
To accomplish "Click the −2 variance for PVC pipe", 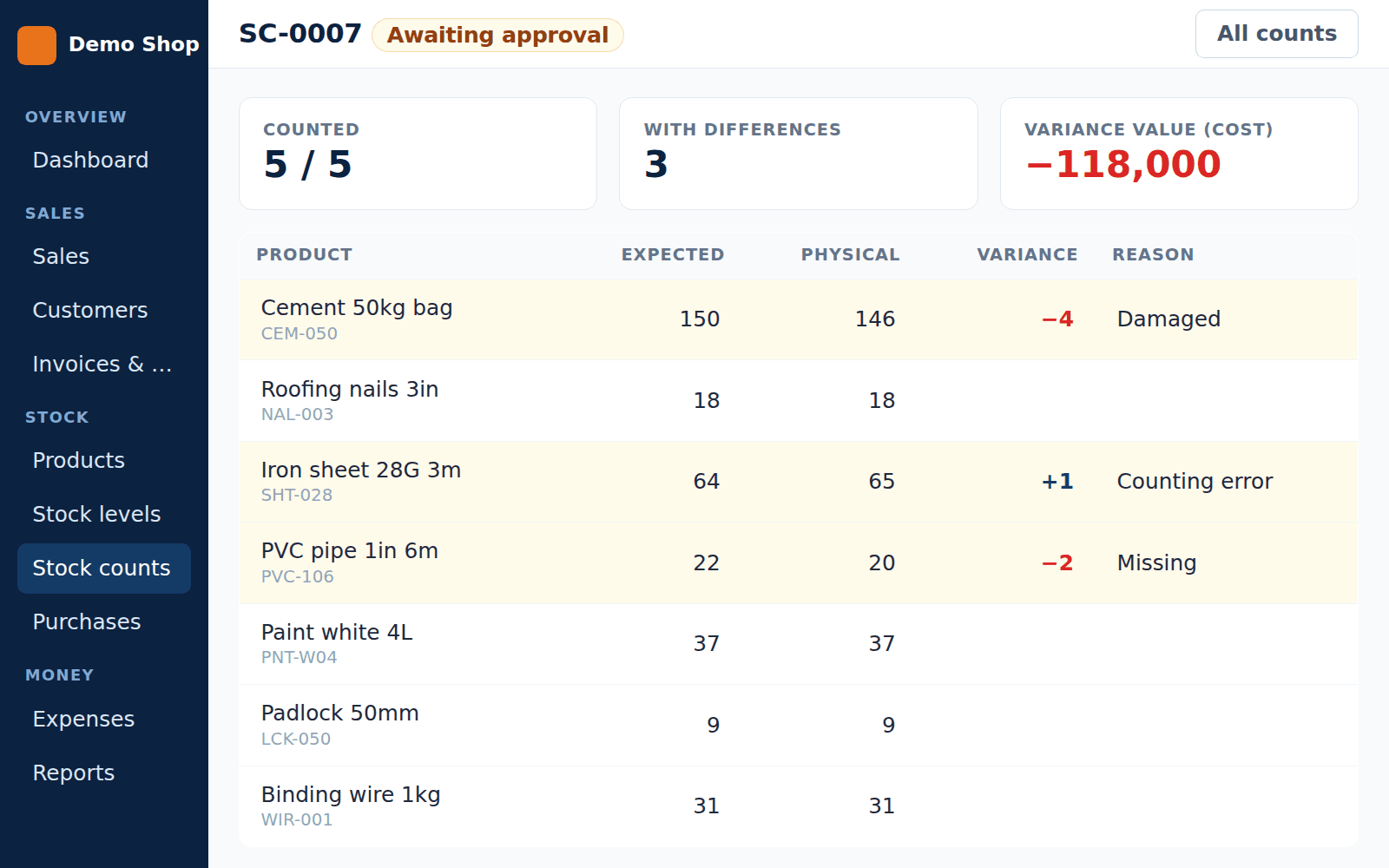I will coord(1057,562).
